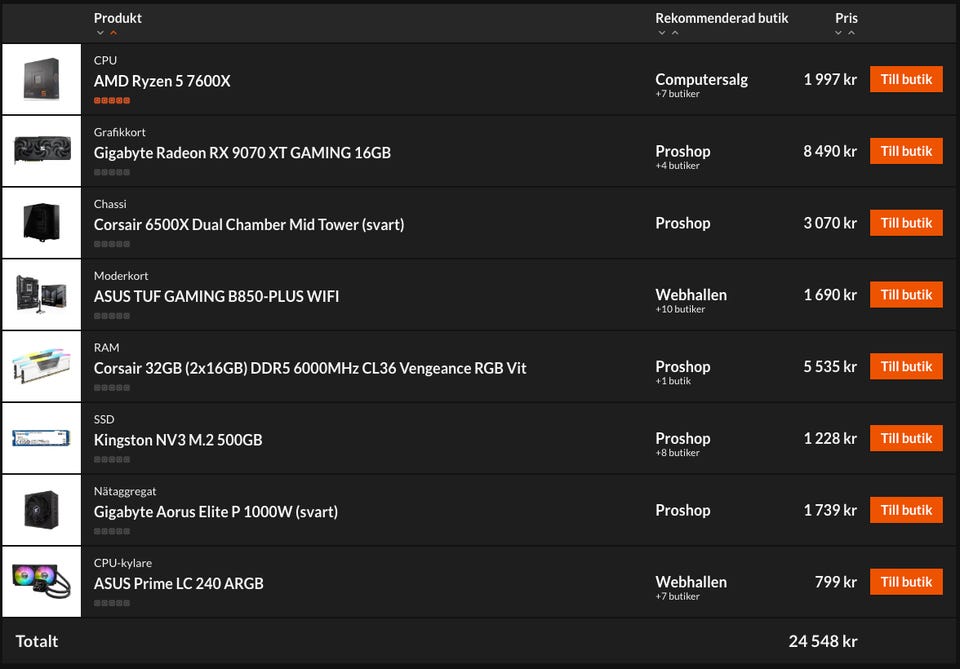Open Gigabyte Radeon RX 9070 XT link
This screenshot has width=960, height=669.
tap(242, 153)
